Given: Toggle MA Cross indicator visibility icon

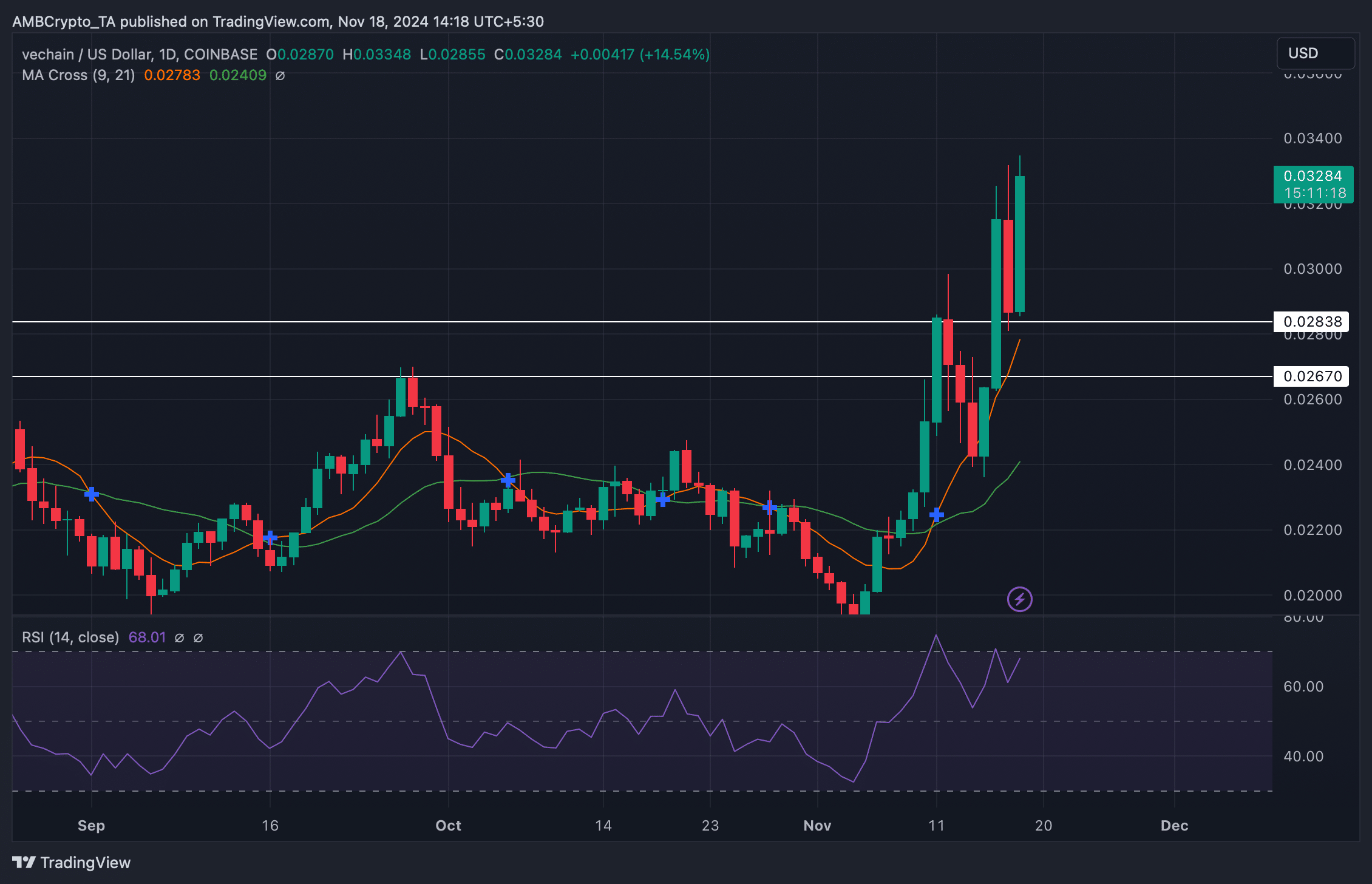Looking at the screenshot, I should (280, 76).
